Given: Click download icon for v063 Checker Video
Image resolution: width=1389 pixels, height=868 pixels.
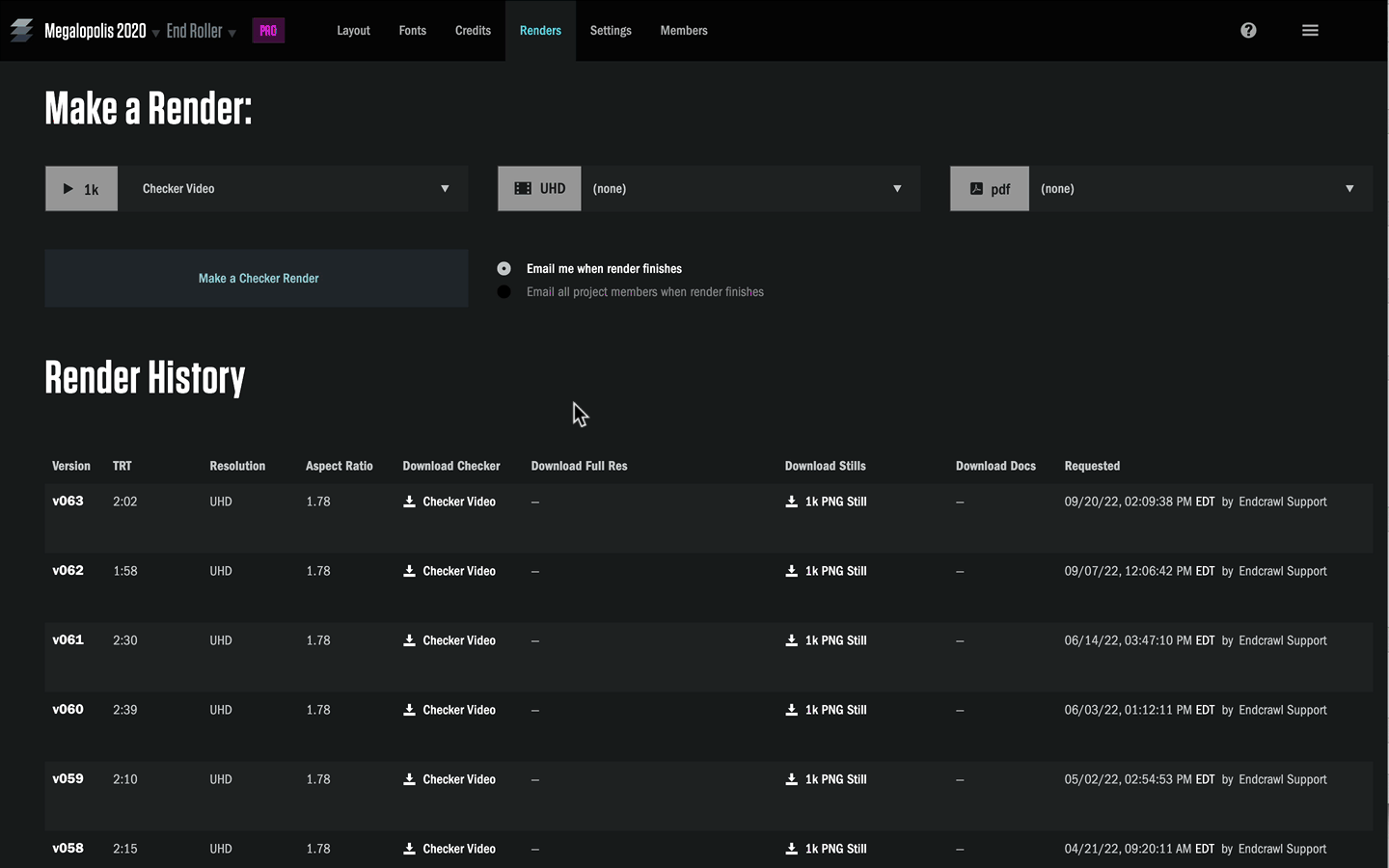Looking at the screenshot, I should pyautogui.click(x=409, y=502).
